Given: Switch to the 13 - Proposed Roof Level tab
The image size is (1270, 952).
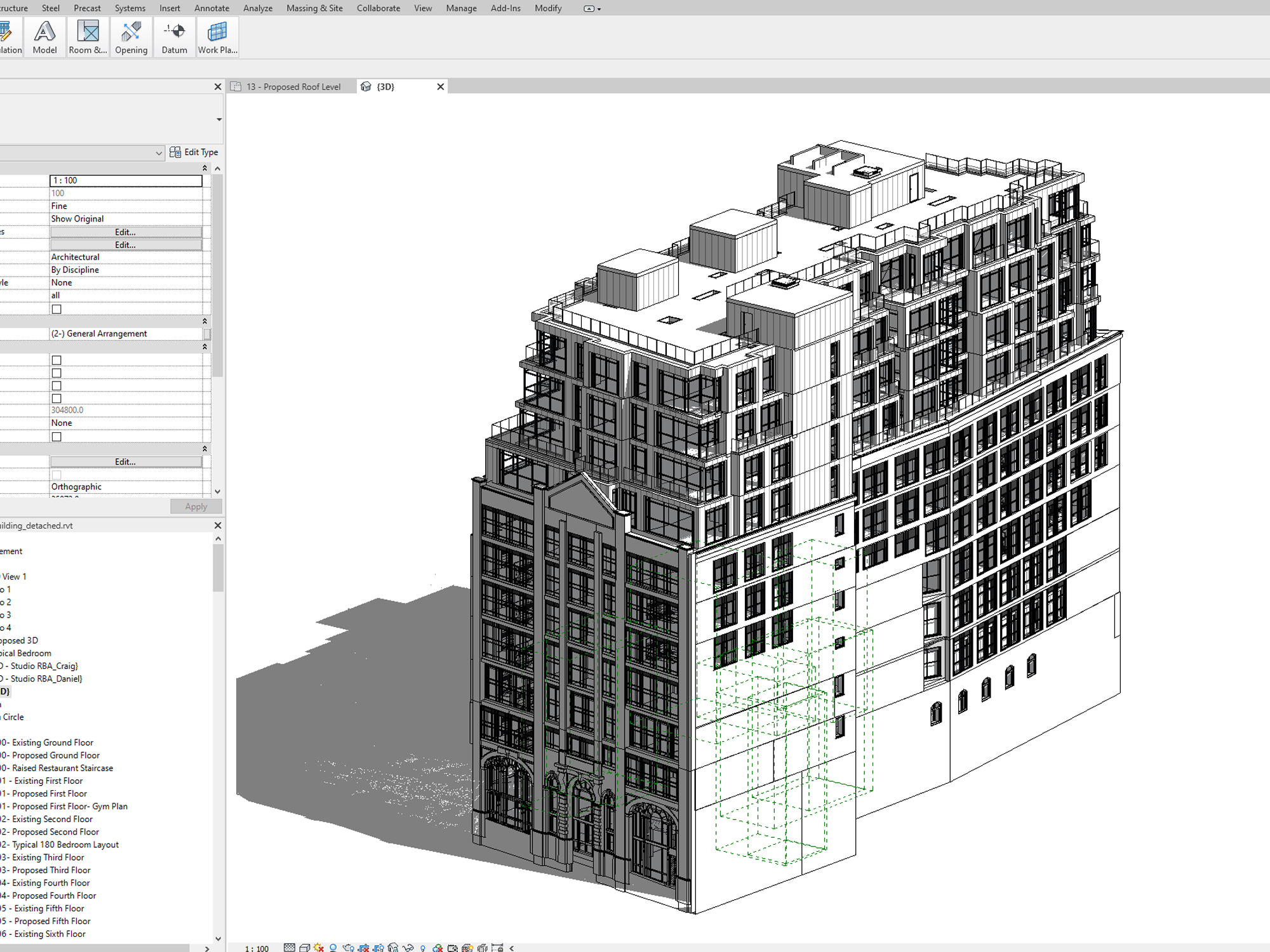Looking at the screenshot, I should coord(293,86).
